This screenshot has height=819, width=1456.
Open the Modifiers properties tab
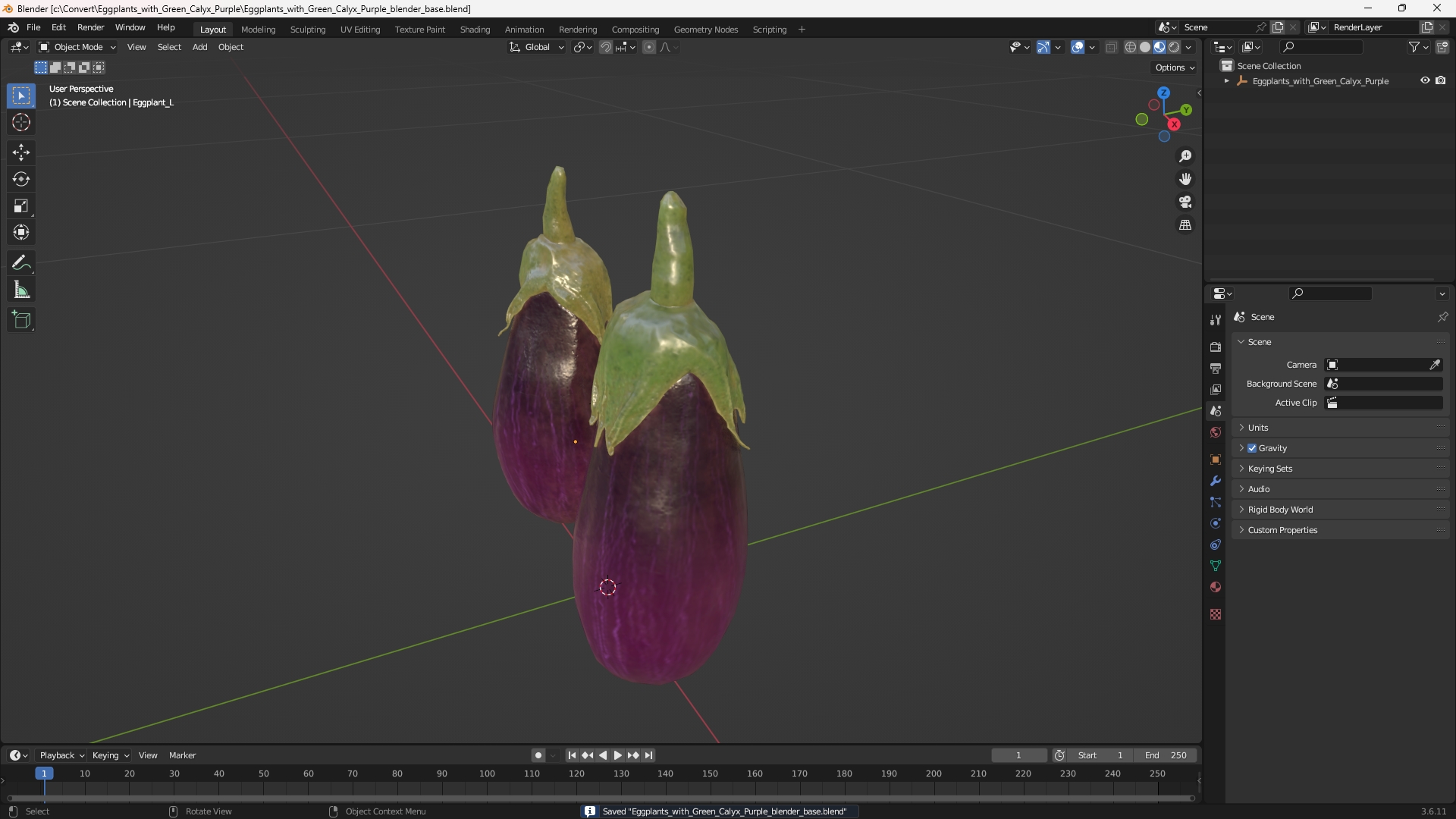[1216, 481]
